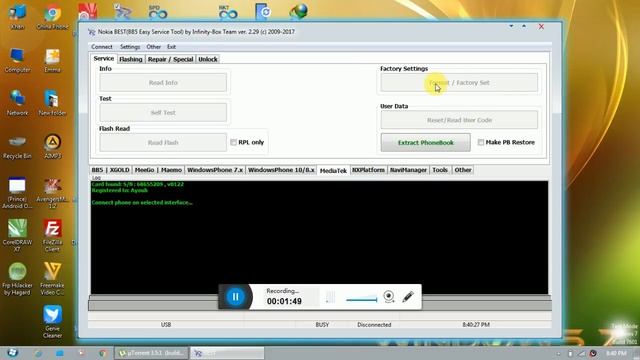Image resolution: width=640 pixels, height=360 pixels.
Task: Open the Recycle Bin
Action: 17,146
